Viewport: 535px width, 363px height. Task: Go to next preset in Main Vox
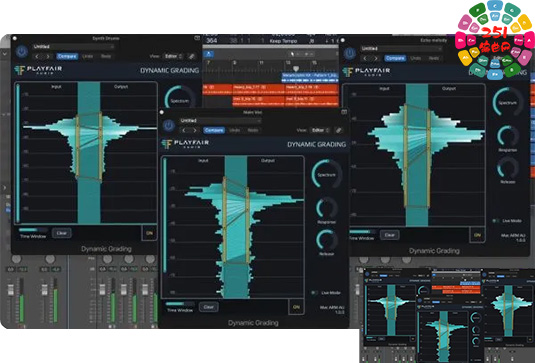tap(195, 130)
